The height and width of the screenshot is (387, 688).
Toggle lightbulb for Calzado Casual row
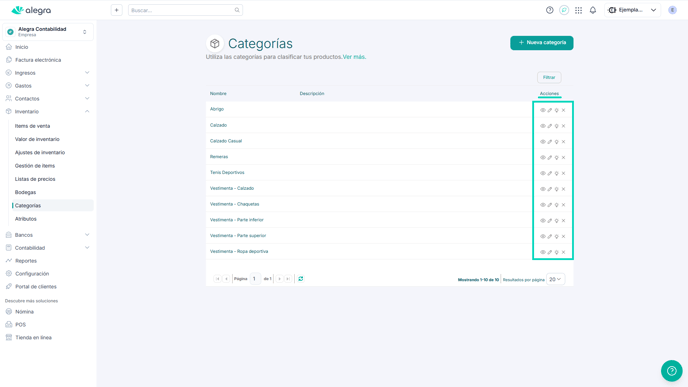click(556, 142)
